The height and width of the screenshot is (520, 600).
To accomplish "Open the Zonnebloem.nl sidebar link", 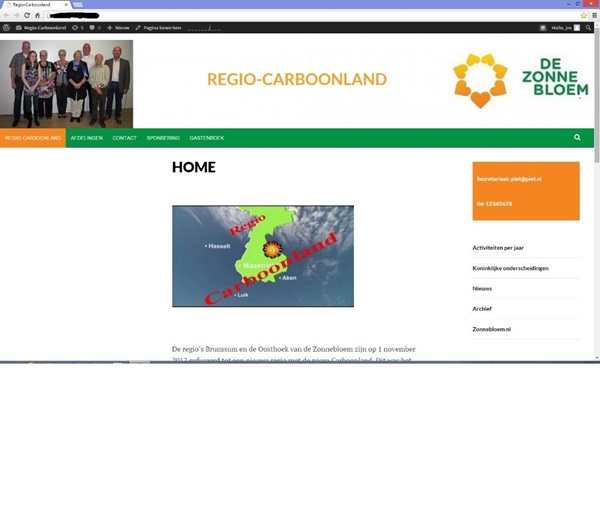I will [x=491, y=329].
